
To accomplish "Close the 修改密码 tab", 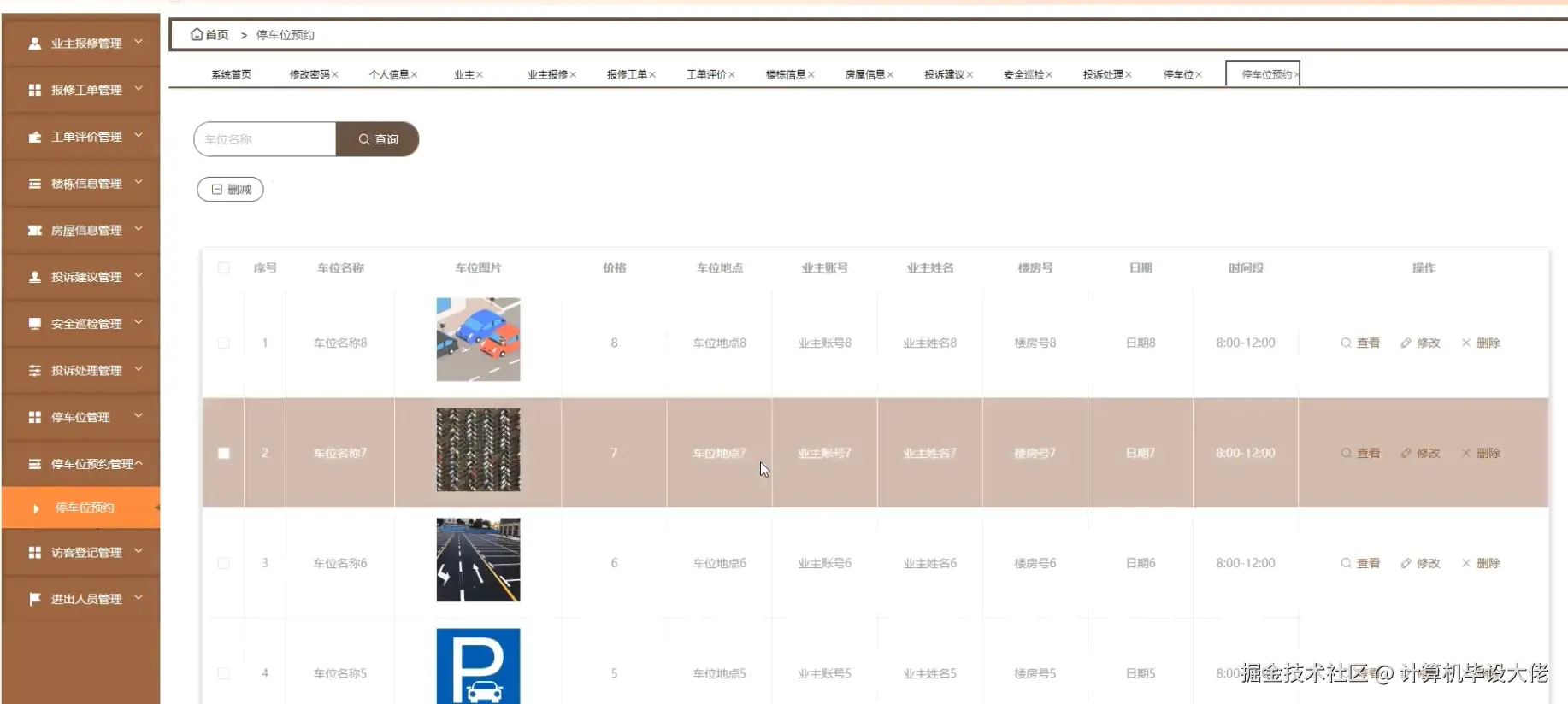I will (x=335, y=75).
